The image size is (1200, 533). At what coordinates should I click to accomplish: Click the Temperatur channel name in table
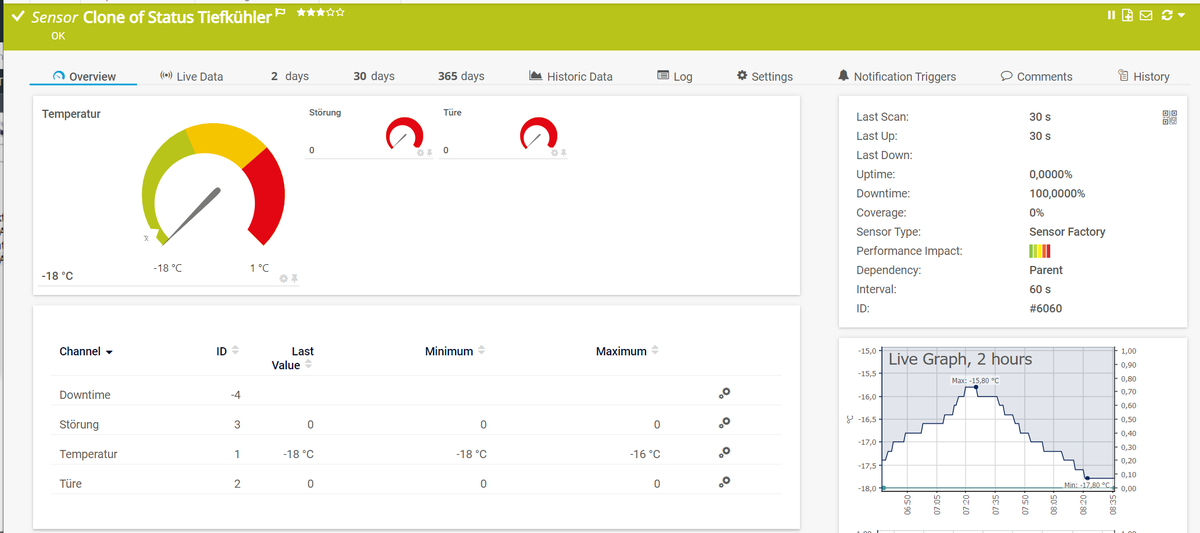coord(88,454)
